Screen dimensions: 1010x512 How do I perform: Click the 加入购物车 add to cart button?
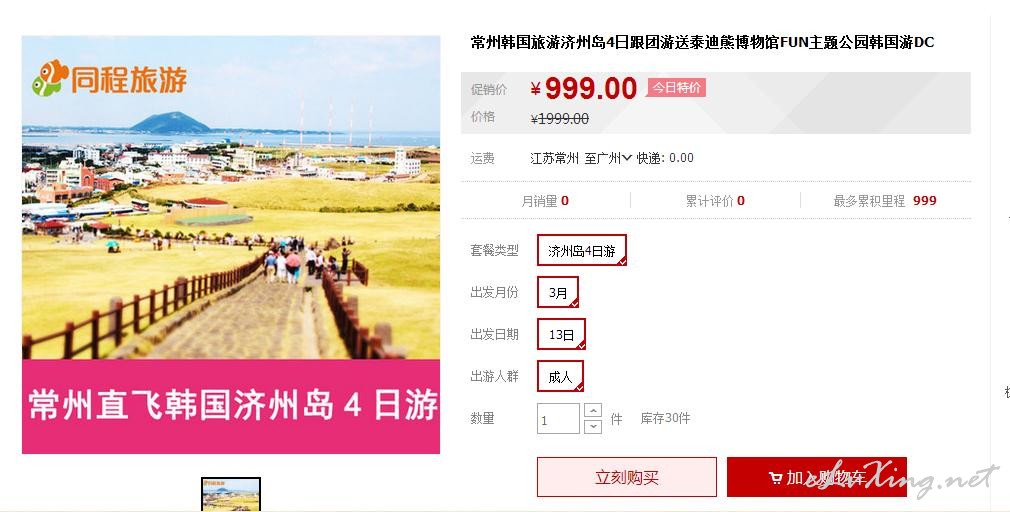(817, 477)
